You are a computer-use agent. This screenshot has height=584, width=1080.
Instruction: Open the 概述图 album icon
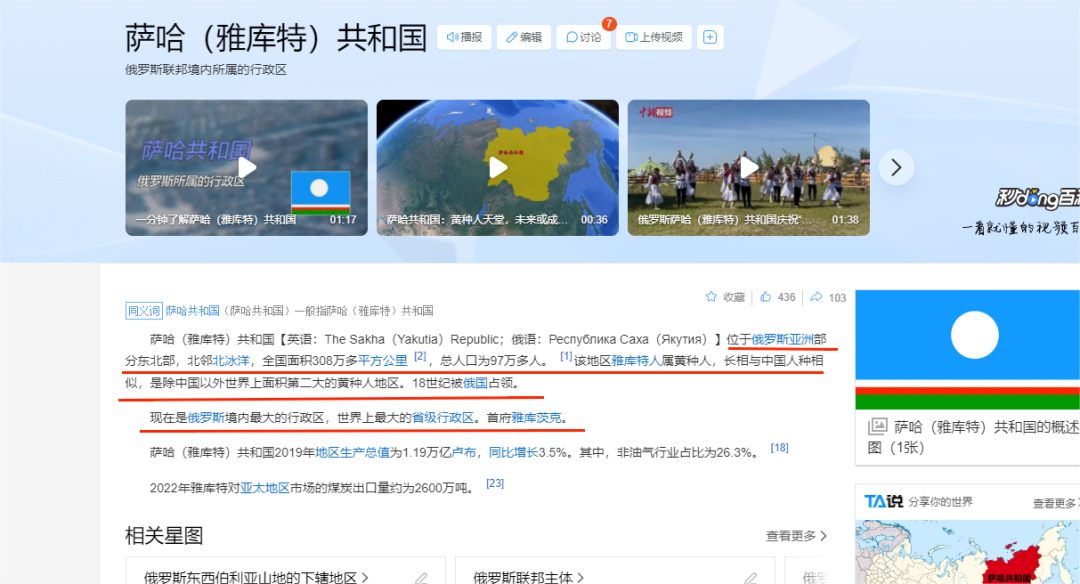click(x=878, y=426)
